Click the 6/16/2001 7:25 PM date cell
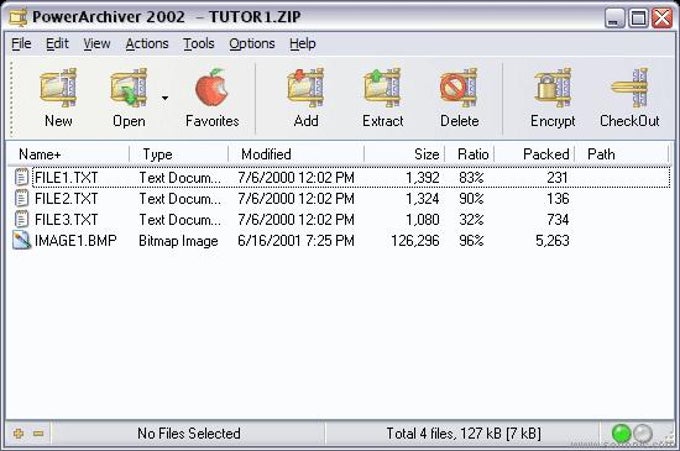Viewport: 680px width, 451px height. tap(296, 240)
